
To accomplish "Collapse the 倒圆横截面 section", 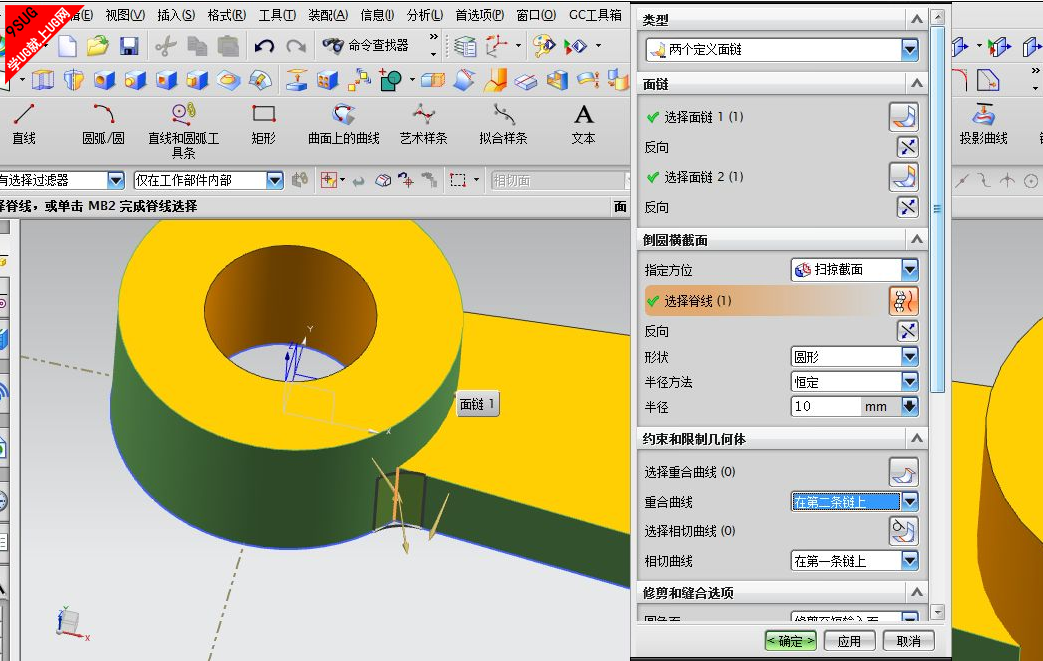I will (x=917, y=239).
